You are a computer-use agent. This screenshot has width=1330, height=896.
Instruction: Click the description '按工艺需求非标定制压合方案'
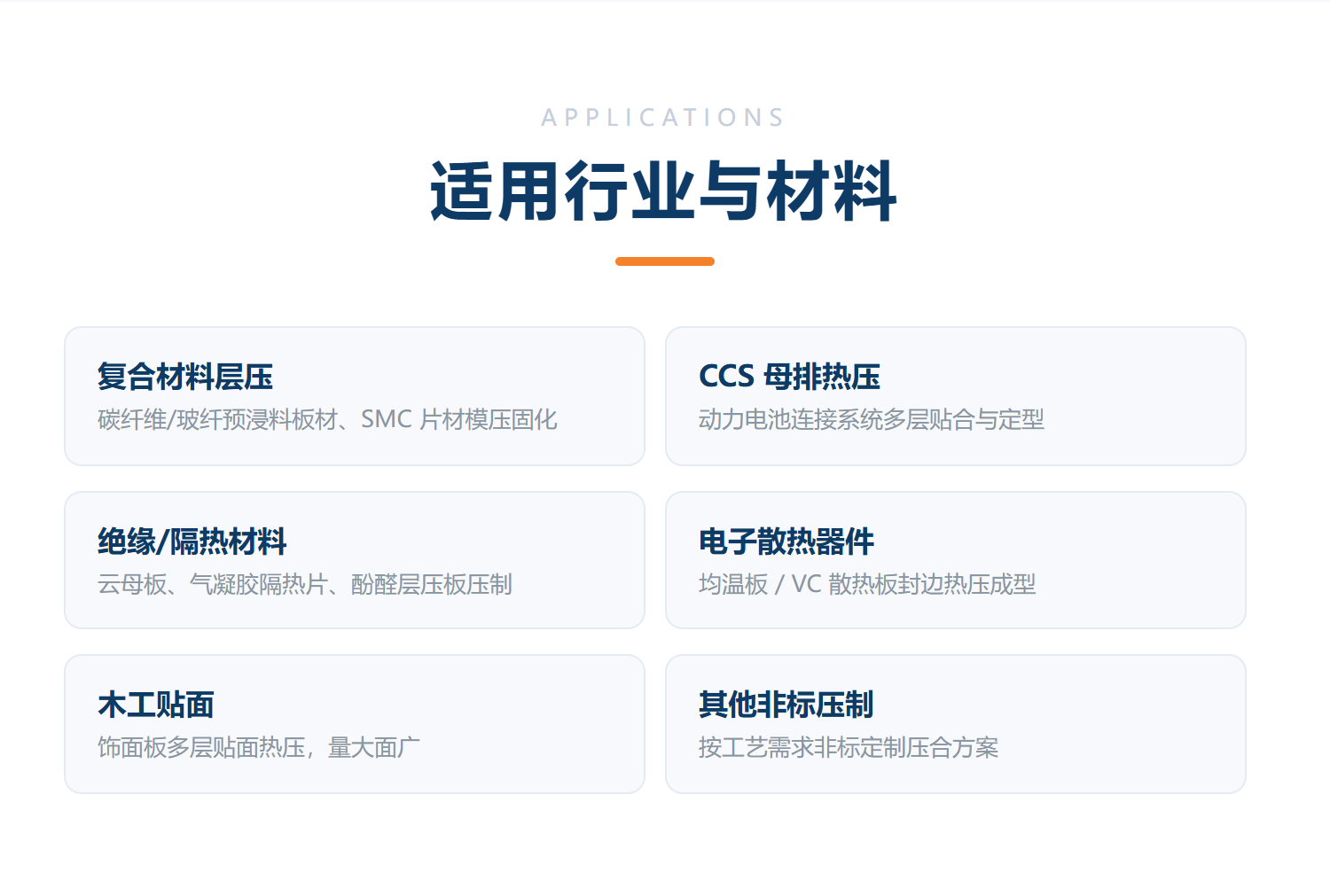(849, 747)
